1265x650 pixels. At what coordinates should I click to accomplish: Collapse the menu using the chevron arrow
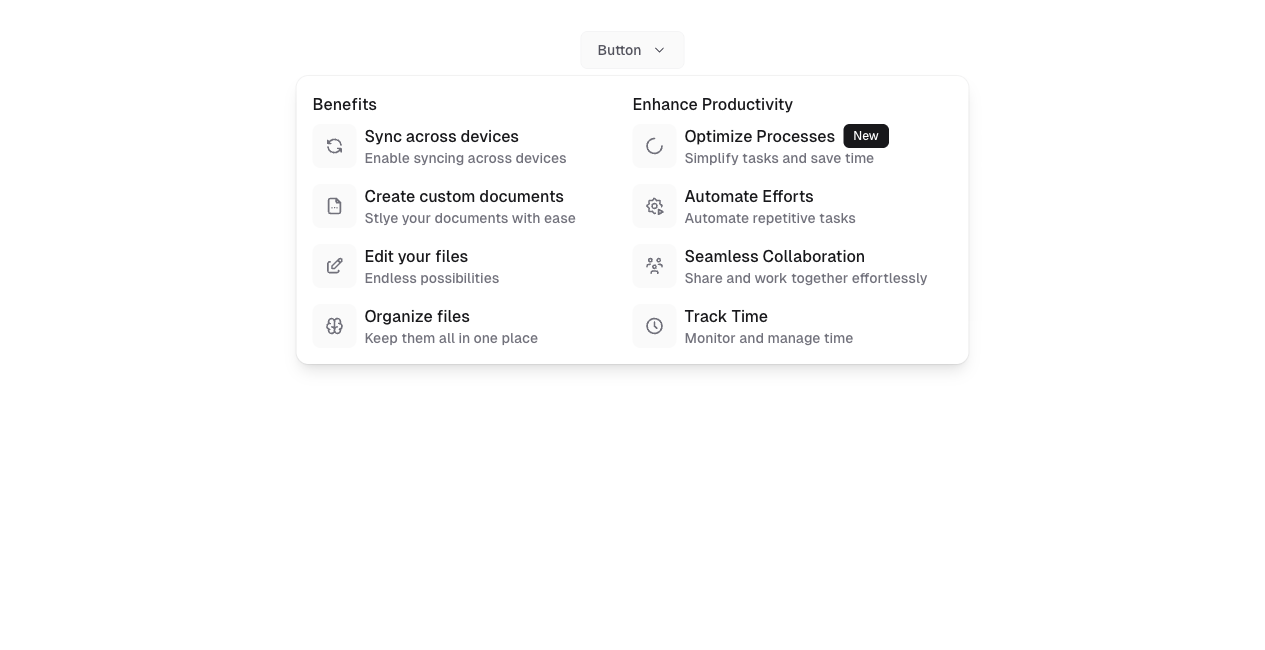pyautogui.click(x=659, y=50)
